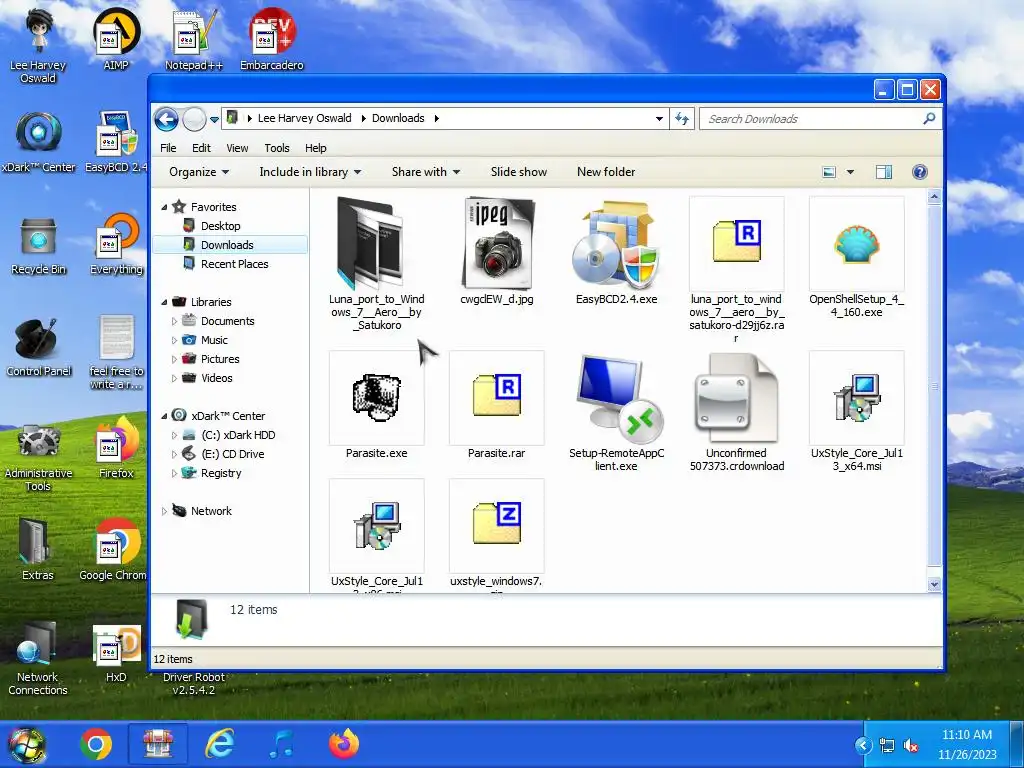Launch Internet Explorer from the taskbar
The image size is (1024, 768).
tap(219, 744)
